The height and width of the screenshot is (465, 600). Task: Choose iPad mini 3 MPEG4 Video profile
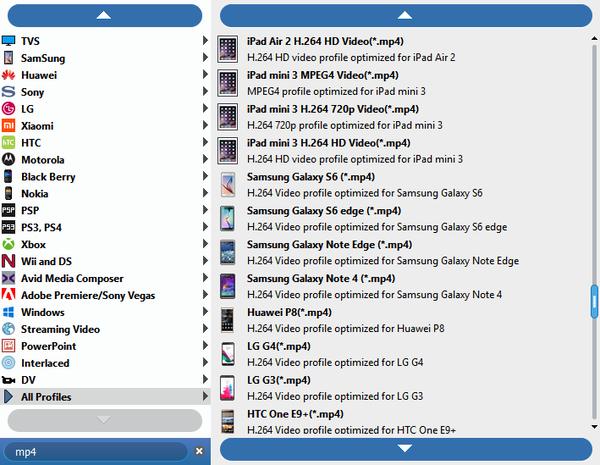coord(402,83)
